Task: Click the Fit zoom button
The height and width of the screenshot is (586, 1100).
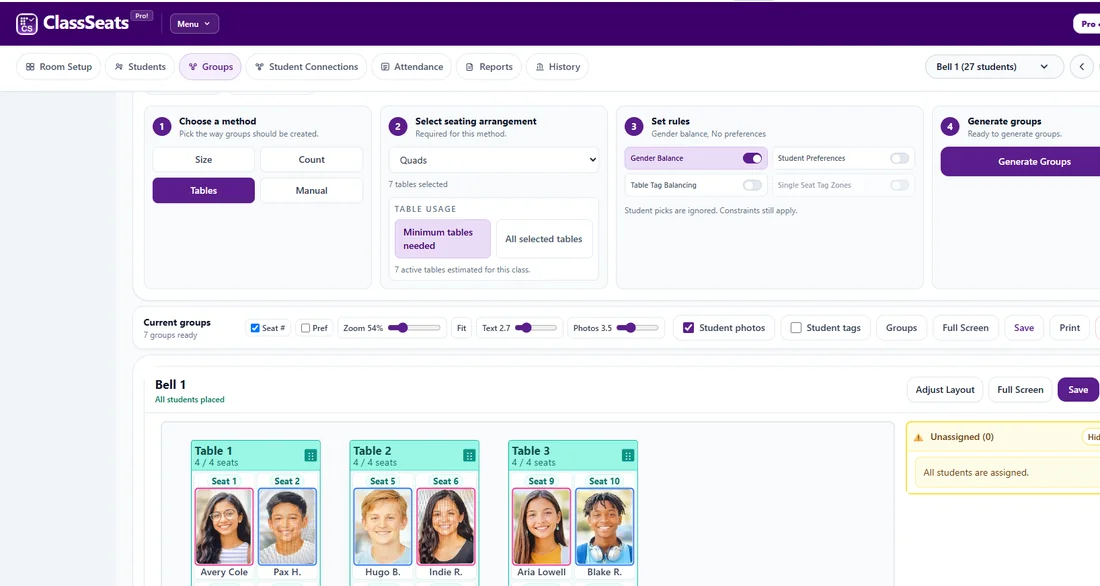Action: (x=462, y=328)
